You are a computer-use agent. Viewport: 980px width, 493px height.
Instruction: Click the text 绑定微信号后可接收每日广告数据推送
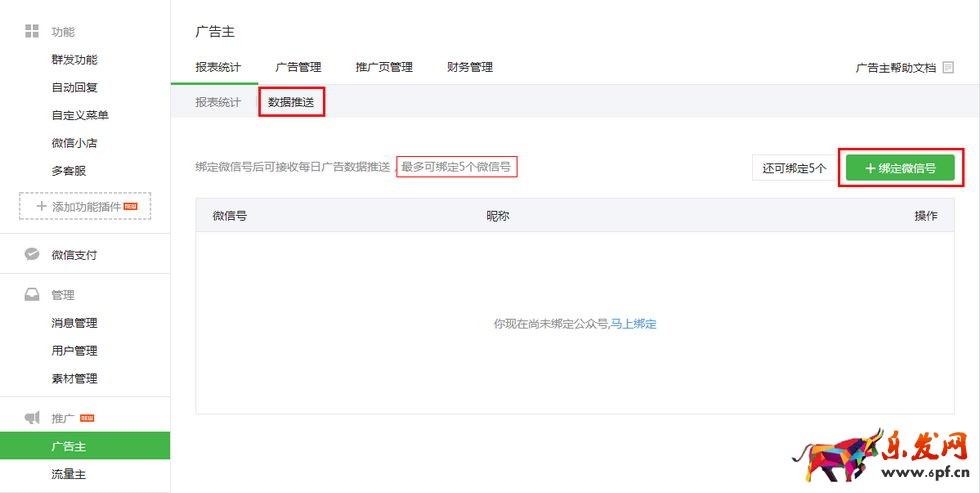292,167
